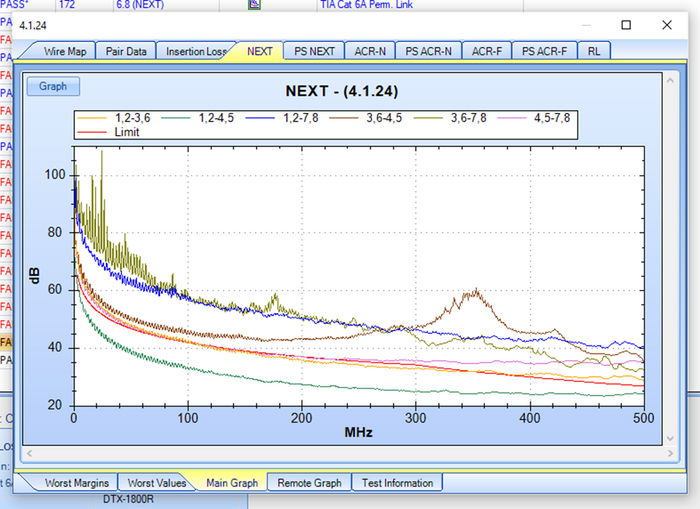The height and width of the screenshot is (509, 700).
Task: Open the Worst Values bottom tab
Action: (157, 483)
